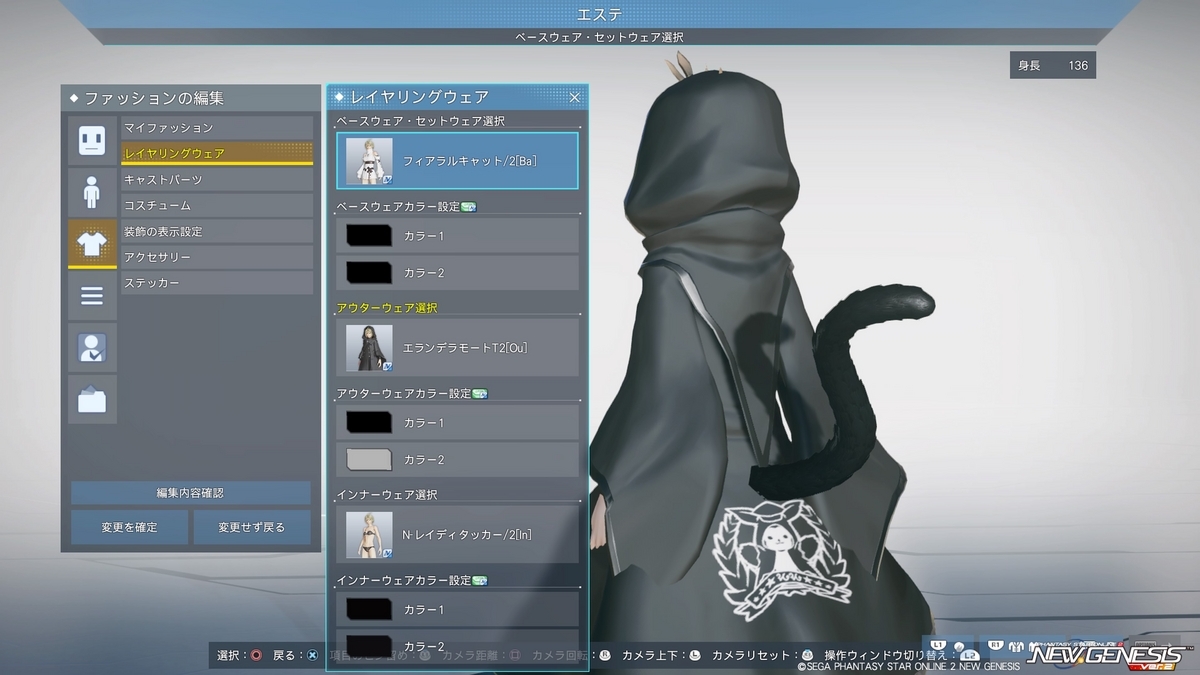Click the 戻る cross button hint
Screen dimensions: 1200x675
point(312,656)
